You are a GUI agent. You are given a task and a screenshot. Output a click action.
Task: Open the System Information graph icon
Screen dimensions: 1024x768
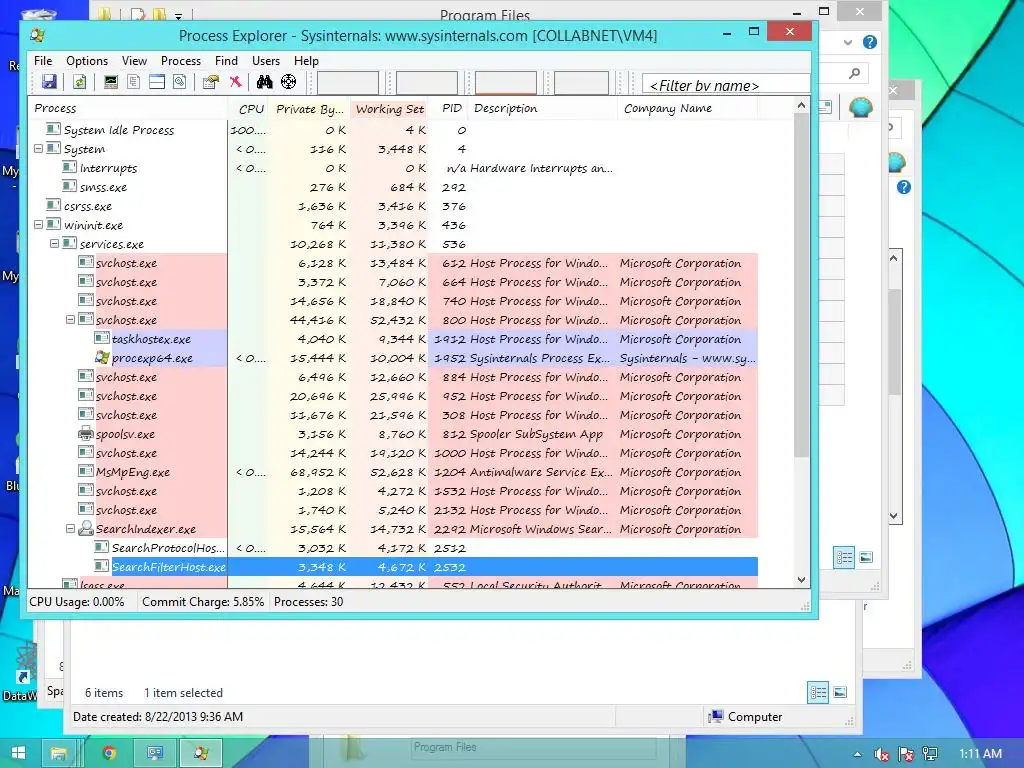(x=111, y=82)
